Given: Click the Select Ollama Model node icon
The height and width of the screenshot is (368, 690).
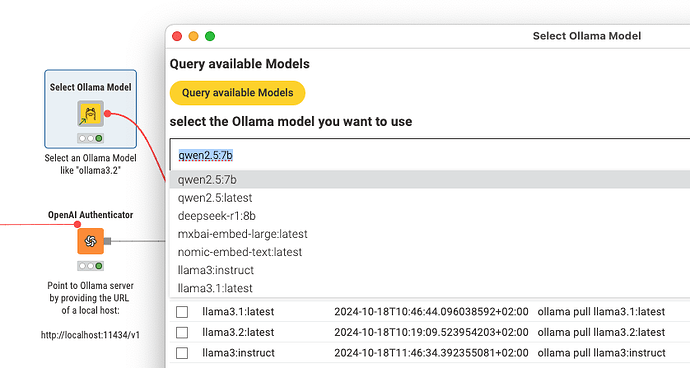Looking at the screenshot, I should coord(91,114).
